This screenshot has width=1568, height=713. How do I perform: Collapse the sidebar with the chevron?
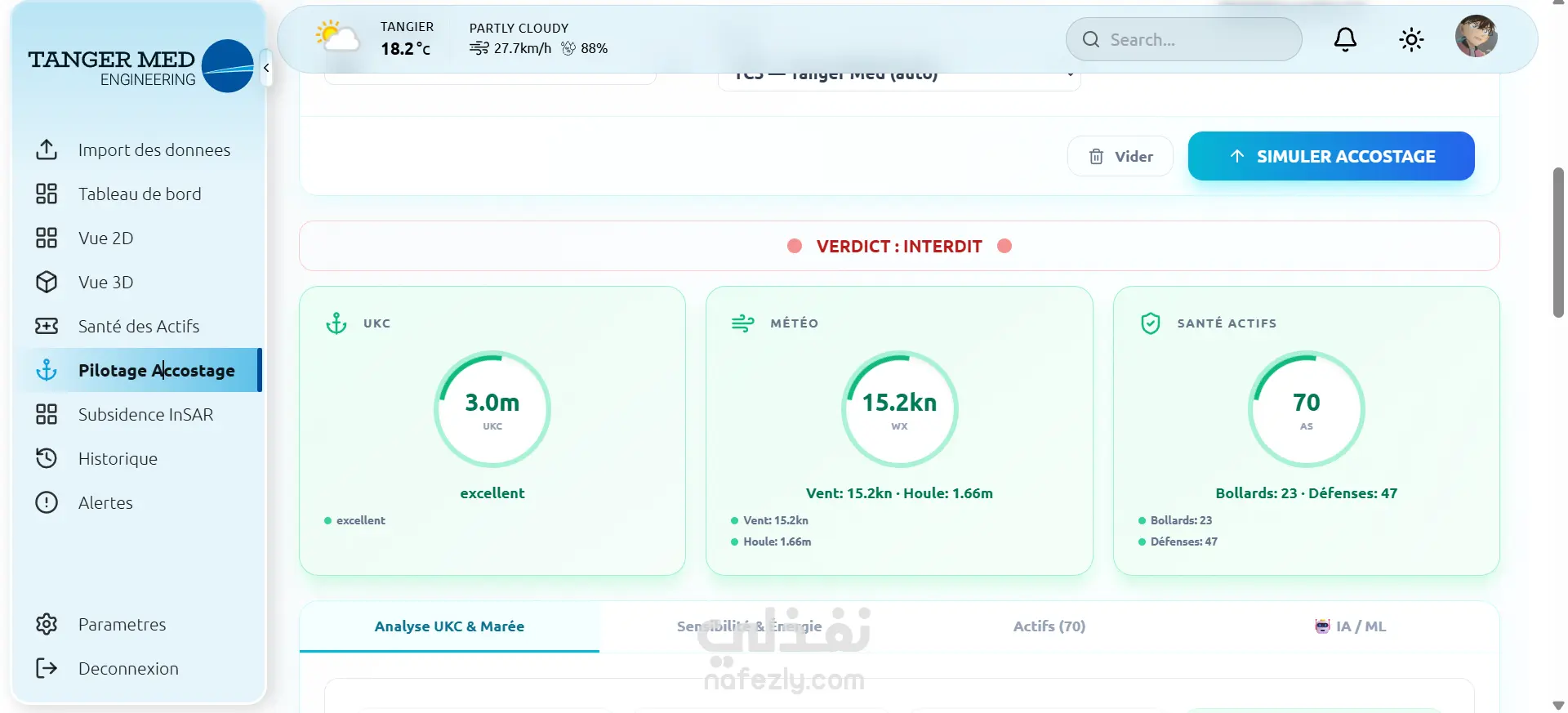click(x=266, y=68)
